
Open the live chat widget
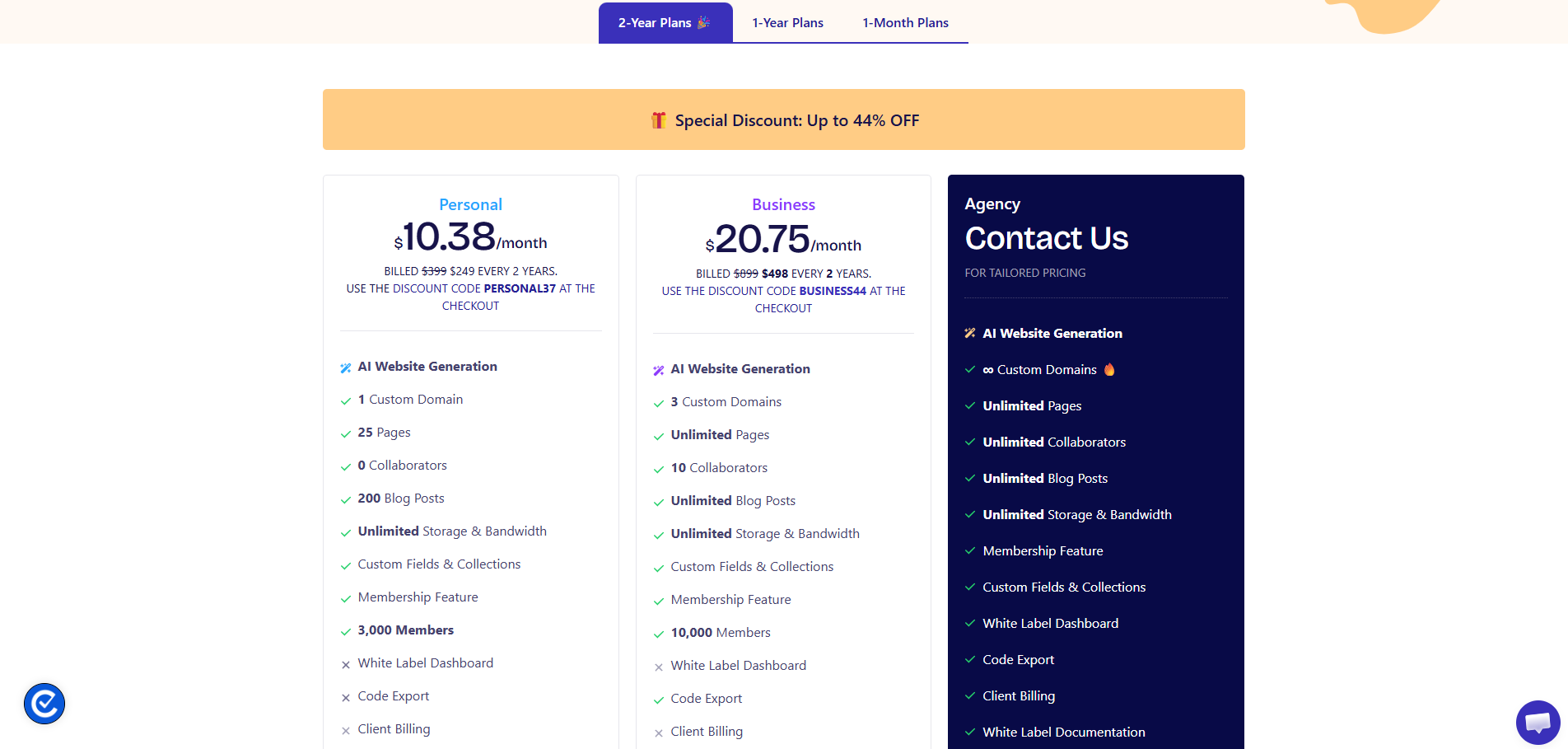pyautogui.click(x=1538, y=723)
